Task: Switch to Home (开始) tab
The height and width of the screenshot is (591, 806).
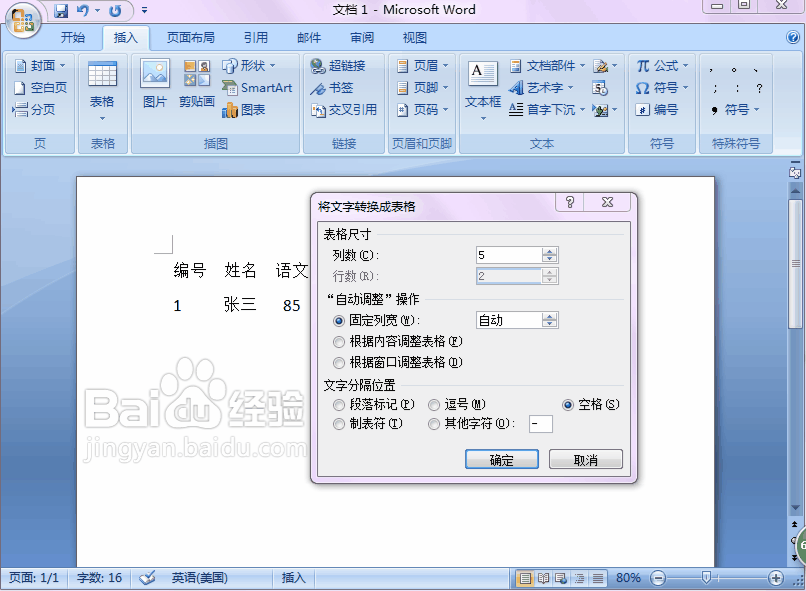Action: (73, 38)
